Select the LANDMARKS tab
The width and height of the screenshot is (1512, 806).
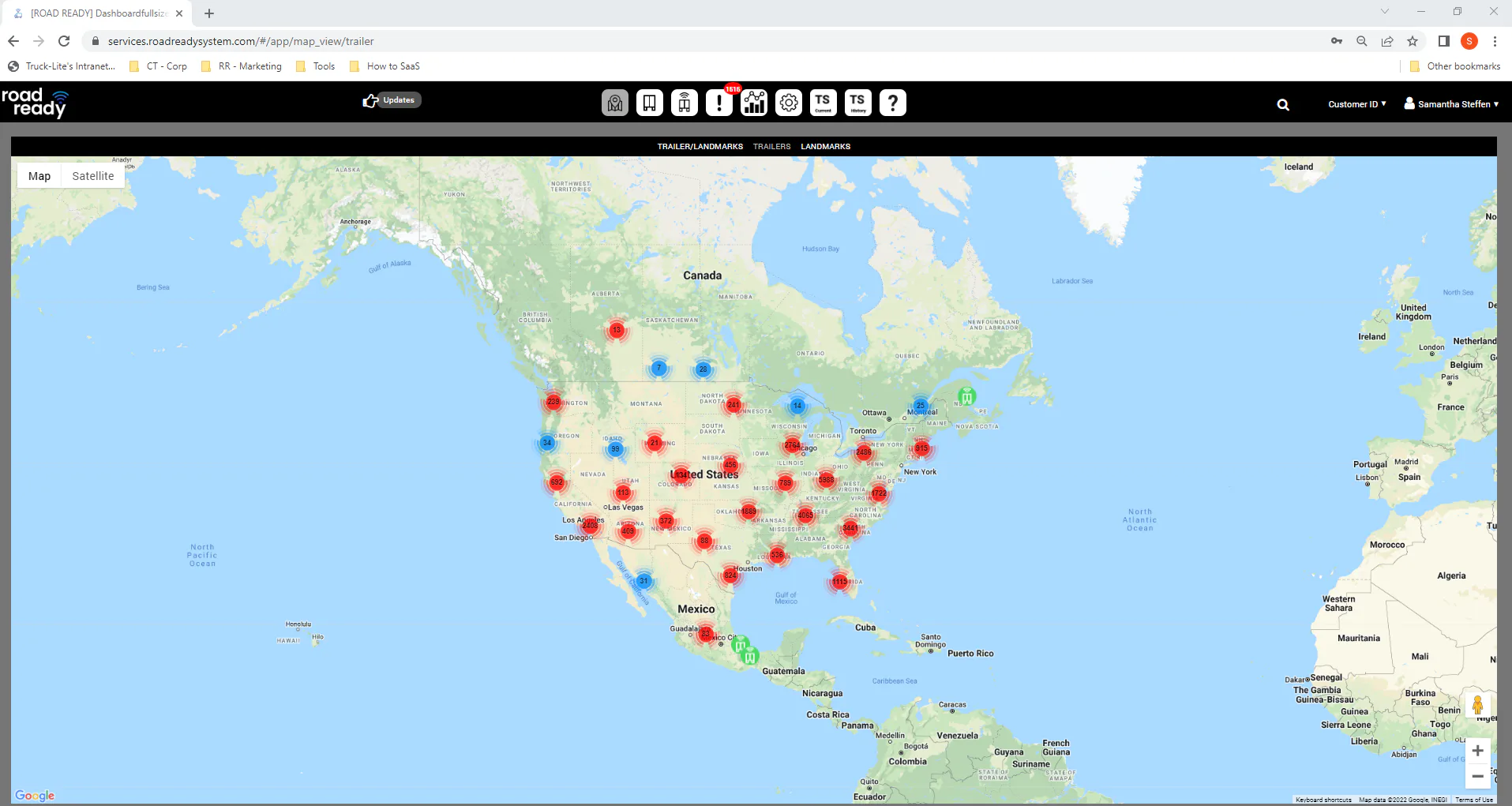(x=825, y=146)
